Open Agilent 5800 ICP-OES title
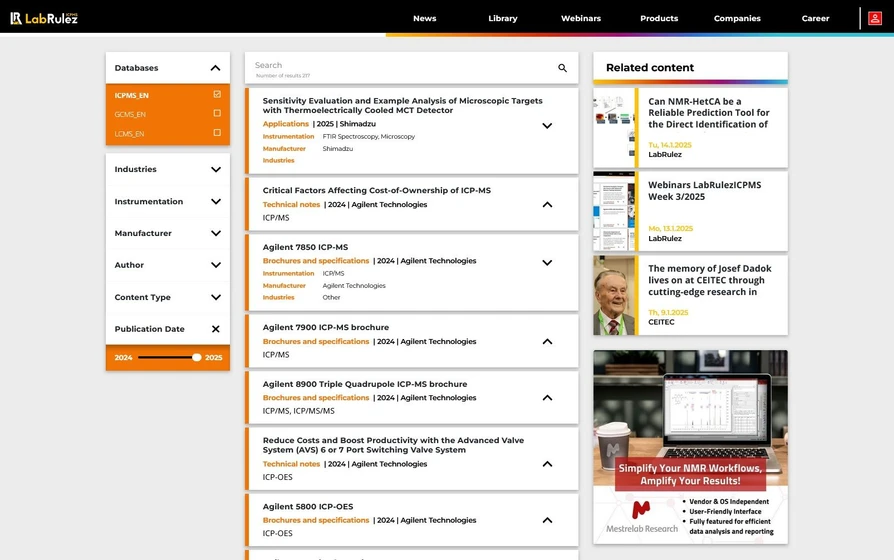This screenshot has height=560, width=894. coord(308,506)
